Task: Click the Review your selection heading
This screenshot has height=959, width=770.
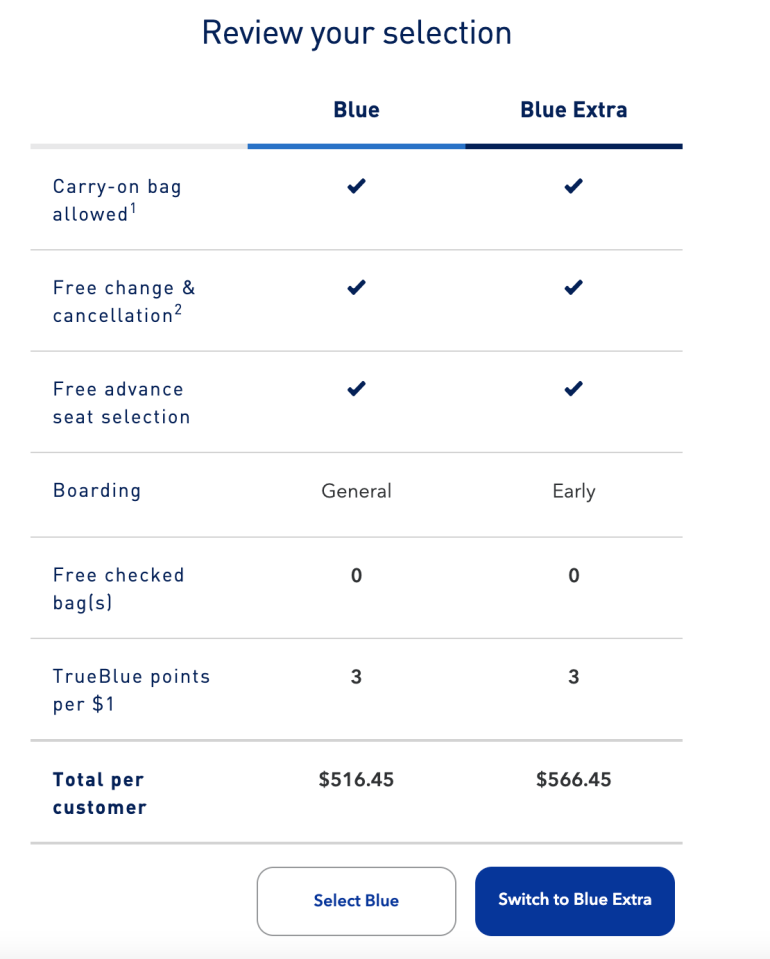Action: click(x=356, y=33)
